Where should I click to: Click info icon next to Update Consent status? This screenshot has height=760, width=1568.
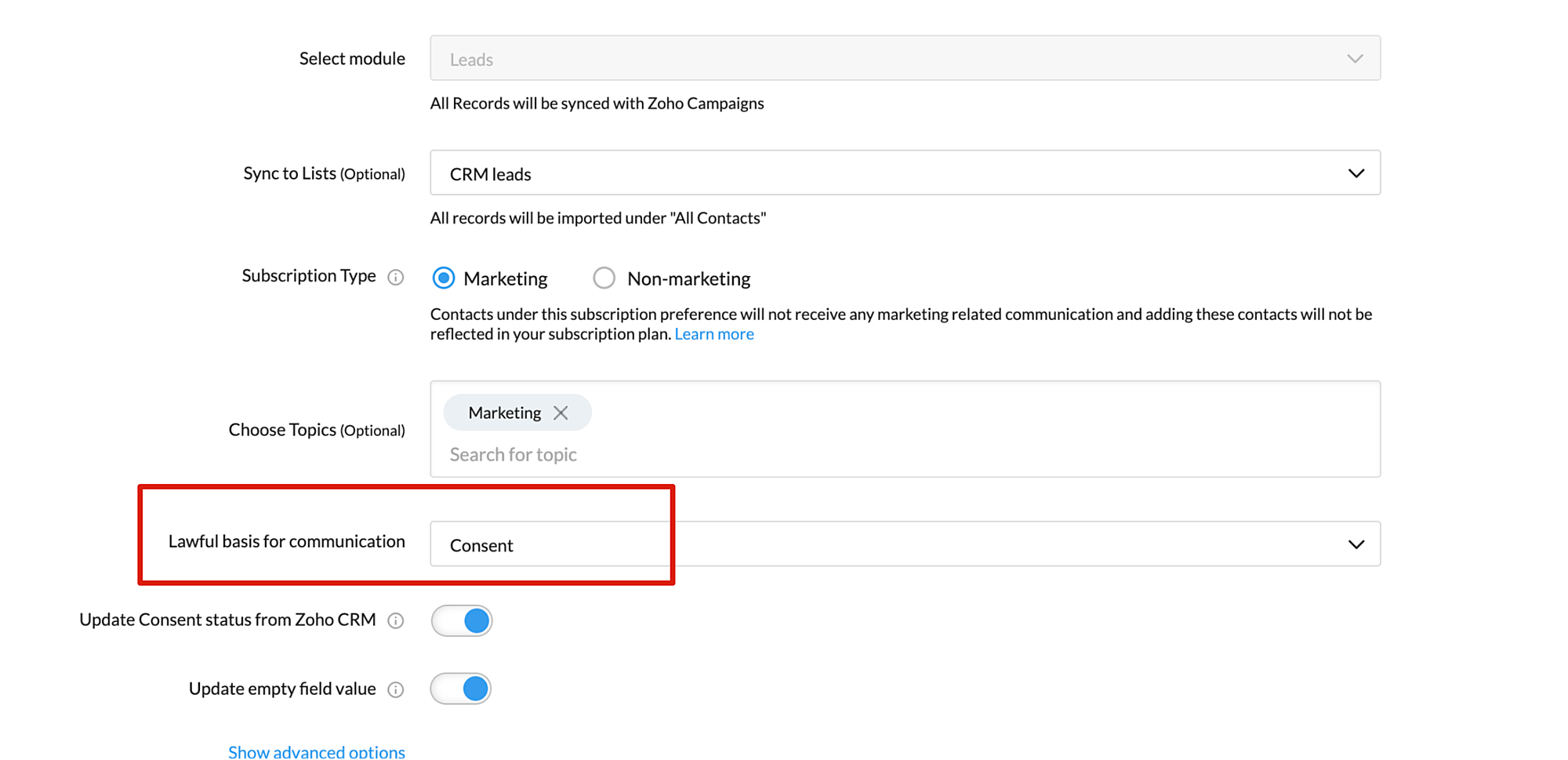[396, 620]
